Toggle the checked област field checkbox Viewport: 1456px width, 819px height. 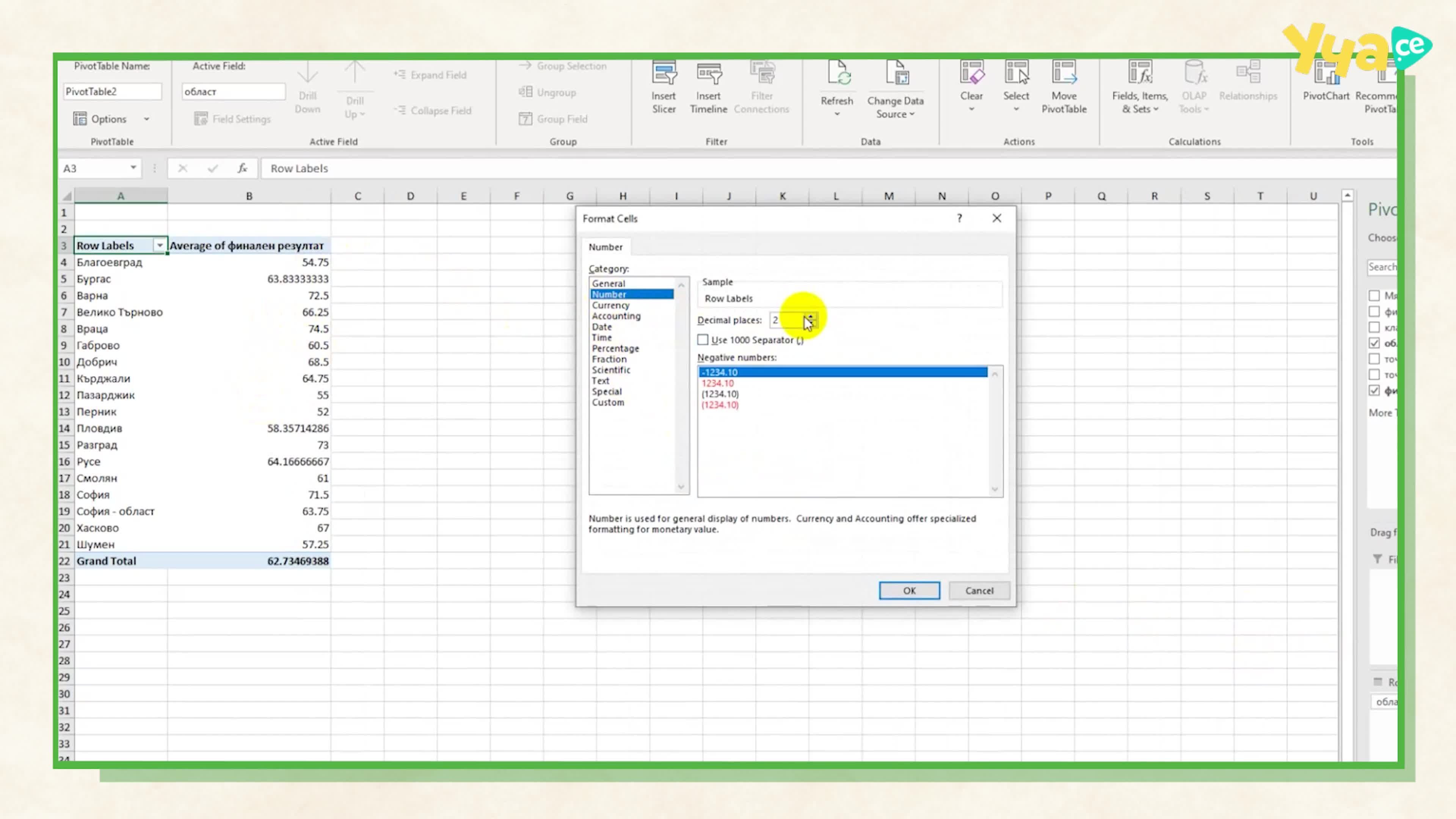coord(1374,343)
